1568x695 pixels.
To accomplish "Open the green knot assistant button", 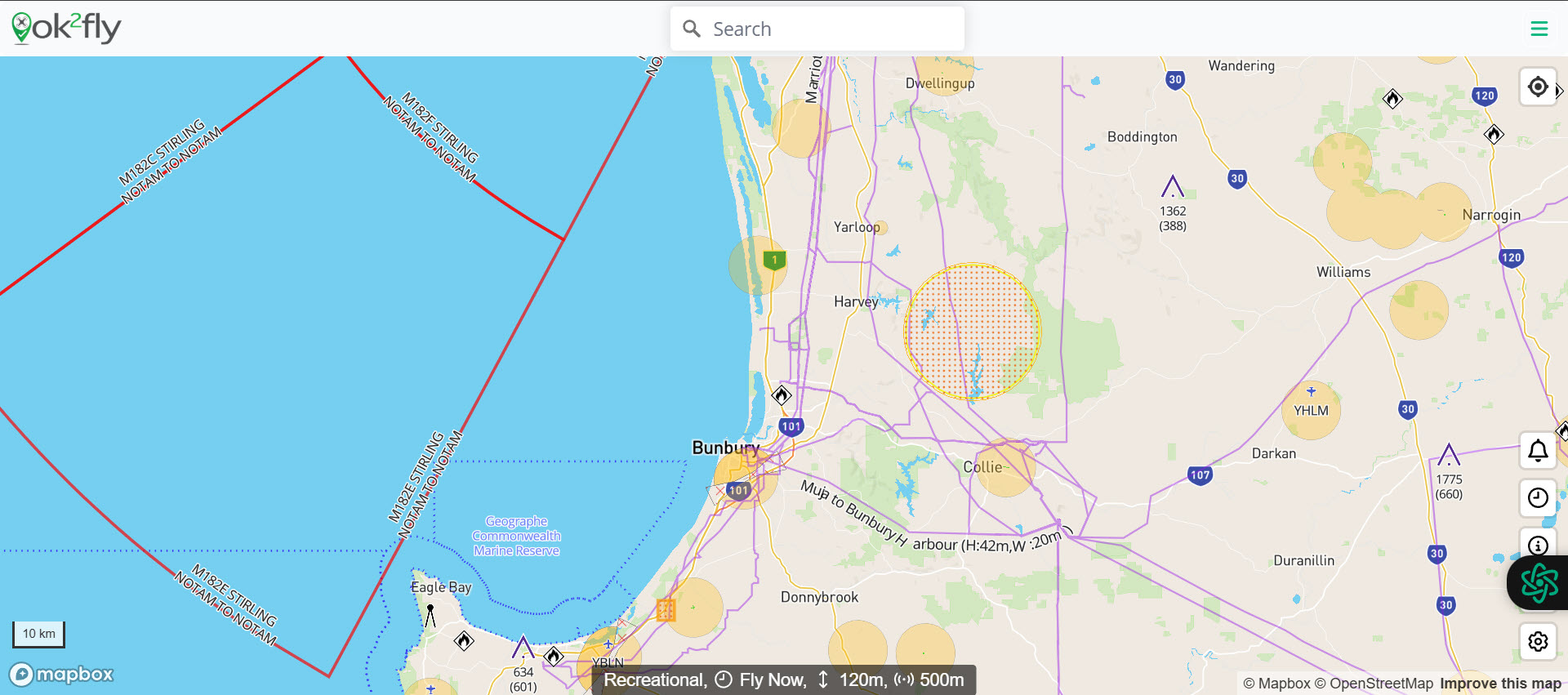I will tap(1539, 583).
